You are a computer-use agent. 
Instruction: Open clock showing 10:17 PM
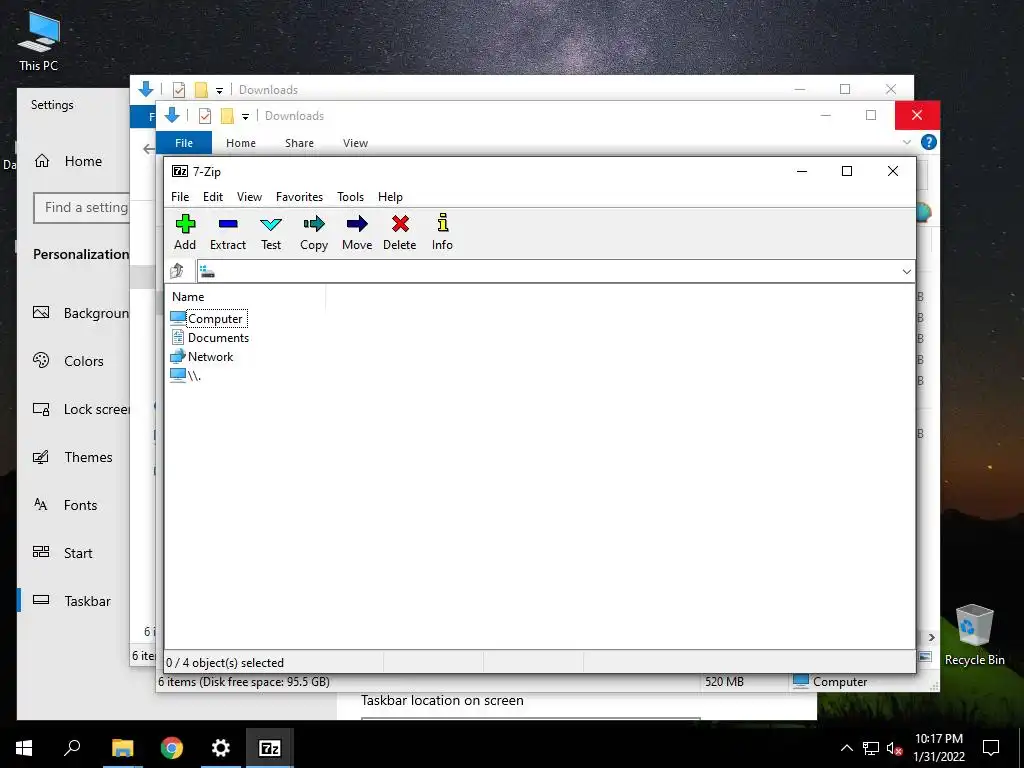pos(938,748)
